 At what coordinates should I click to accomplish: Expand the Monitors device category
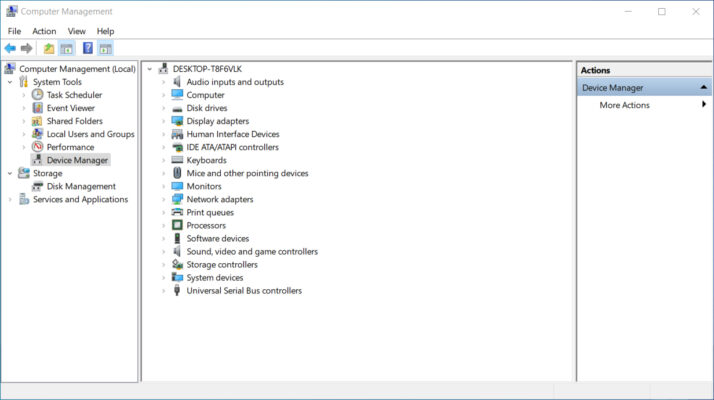point(163,186)
